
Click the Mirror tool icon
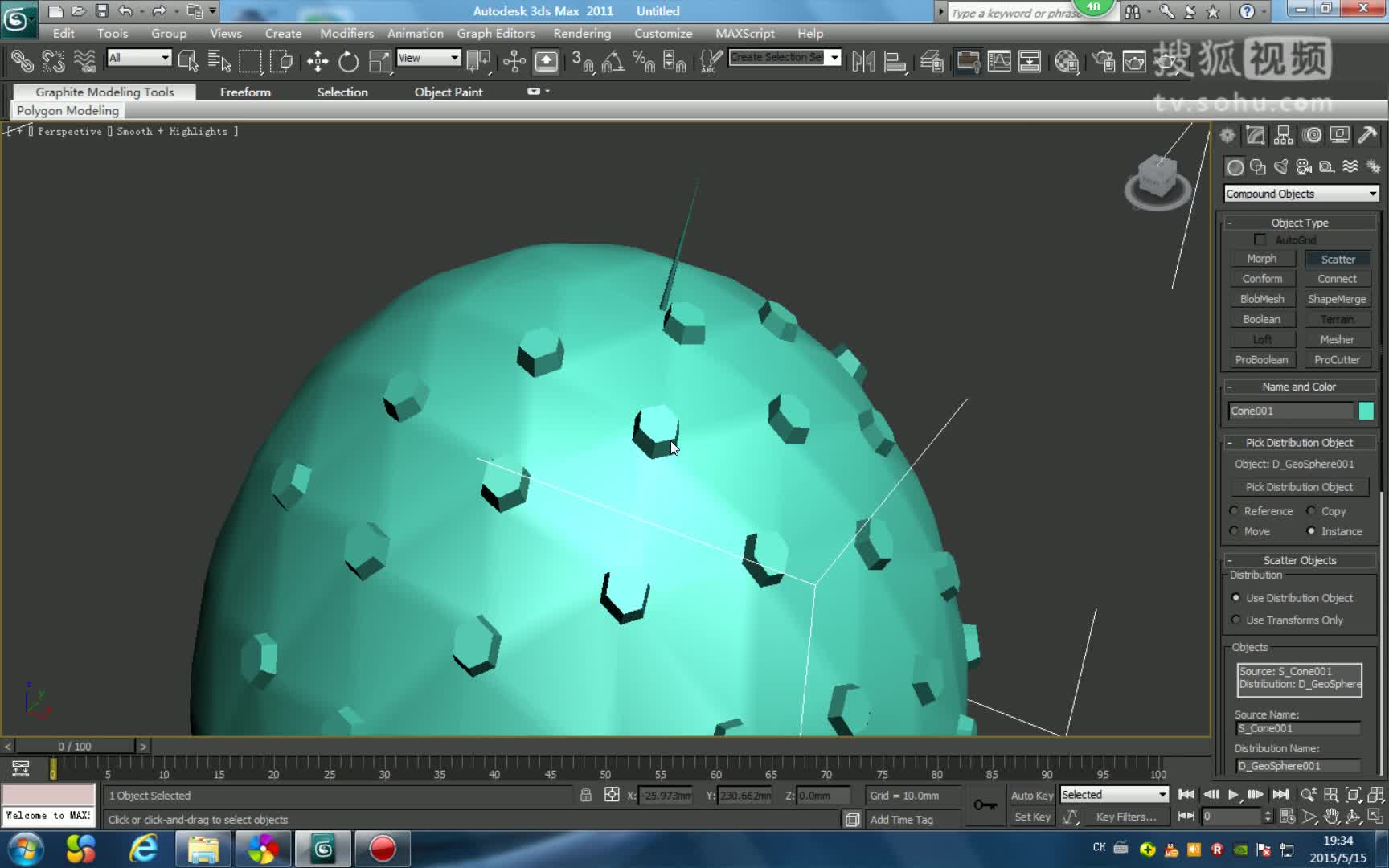[x=863, y=62]
